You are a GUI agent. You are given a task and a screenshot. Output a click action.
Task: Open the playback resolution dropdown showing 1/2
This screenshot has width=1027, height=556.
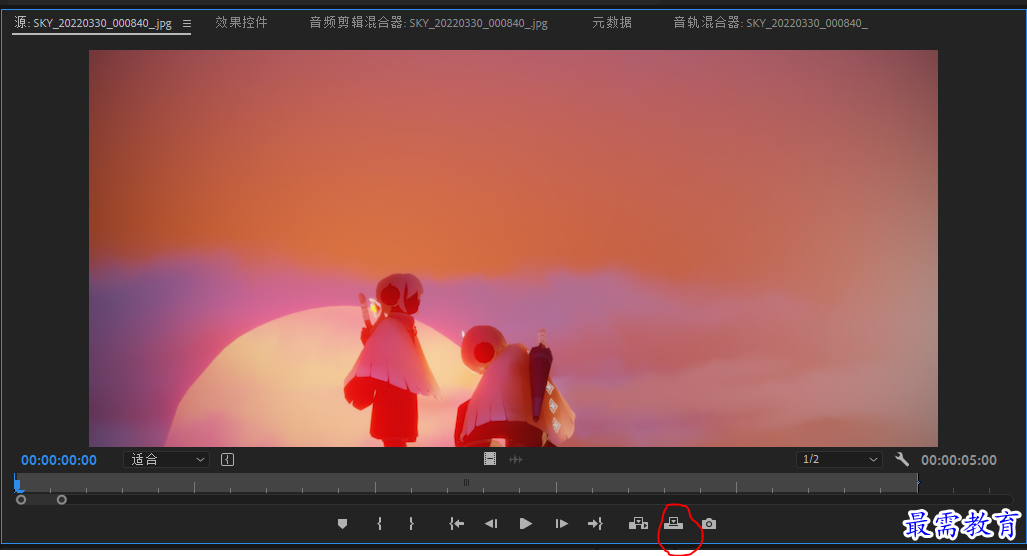[x=839, y=460]
